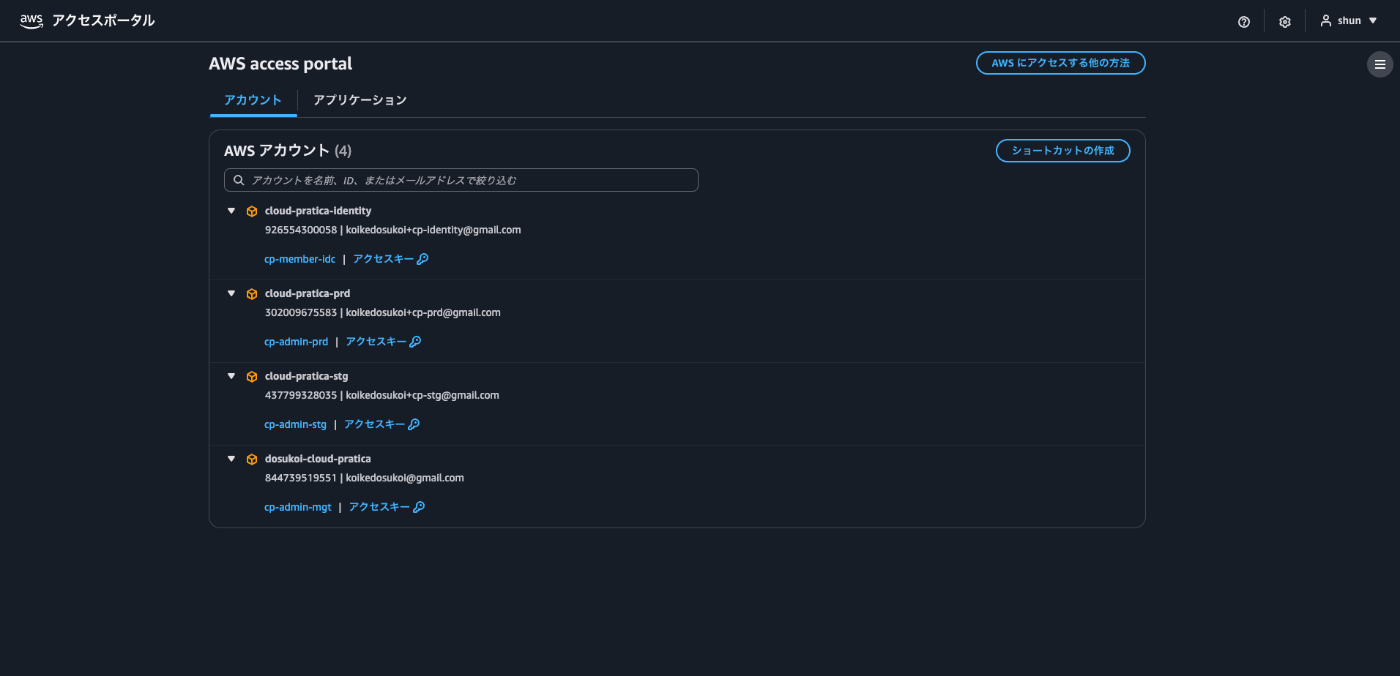1400x676 pixels.
Task: Open アクセスキー next to cp-admin-stg
Action: 382,424
